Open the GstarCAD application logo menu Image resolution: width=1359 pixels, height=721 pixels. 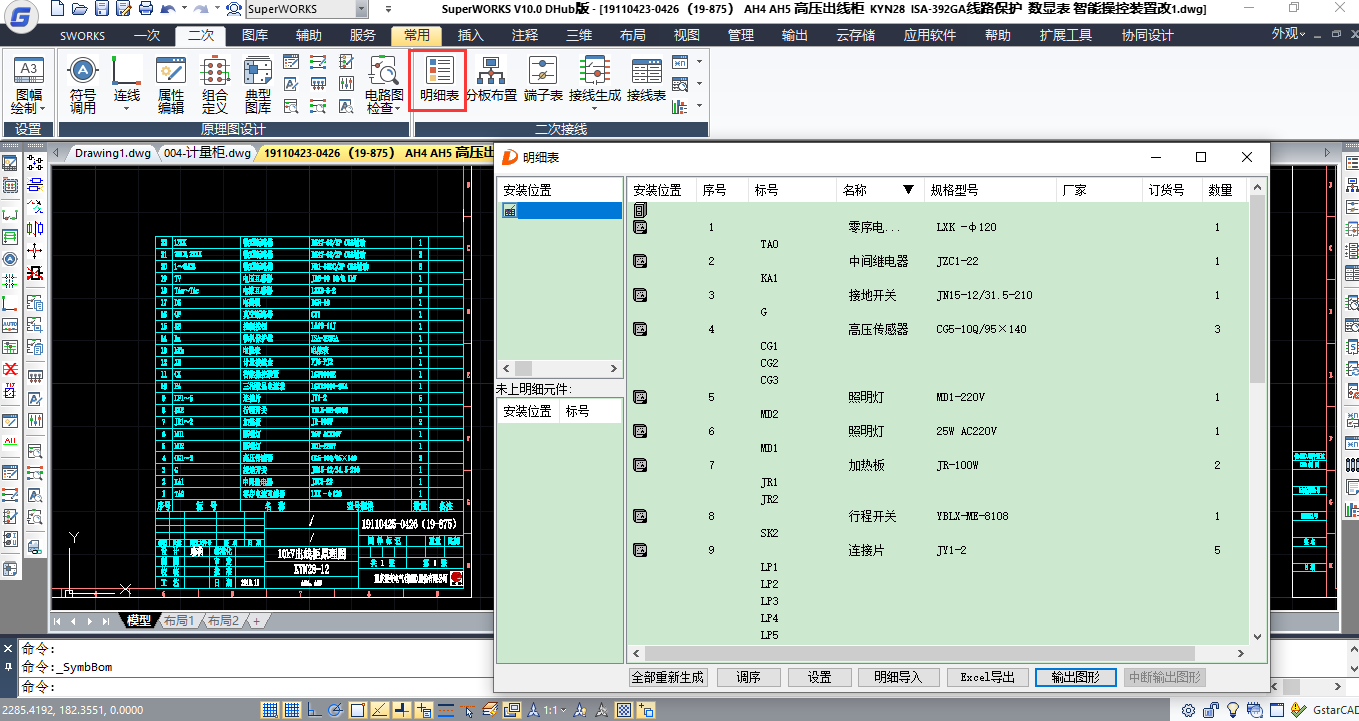pyautogui.click(x=20, y=18)
